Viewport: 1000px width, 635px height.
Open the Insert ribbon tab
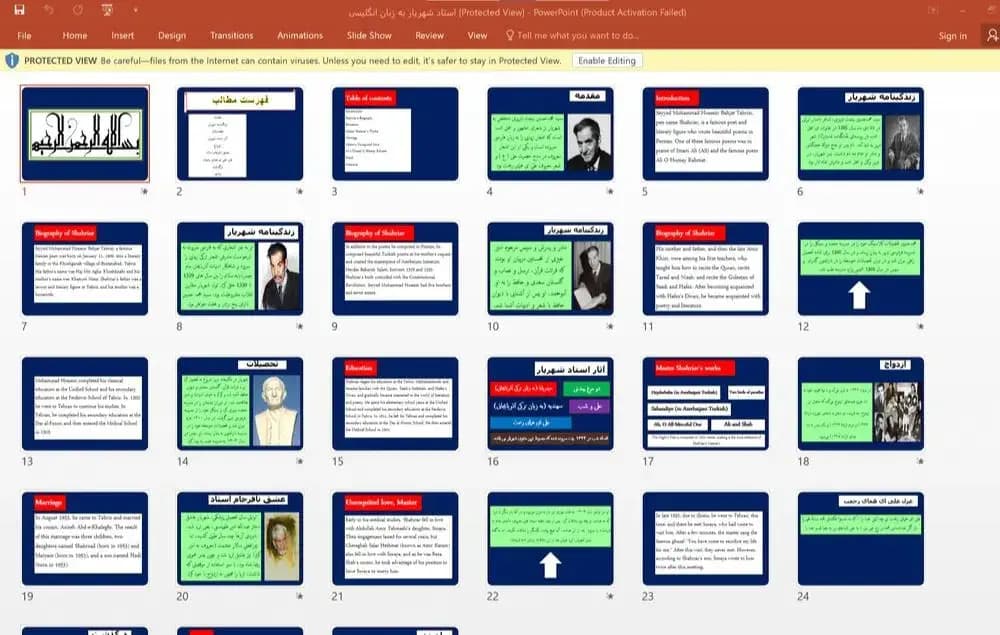coord(122,36)
